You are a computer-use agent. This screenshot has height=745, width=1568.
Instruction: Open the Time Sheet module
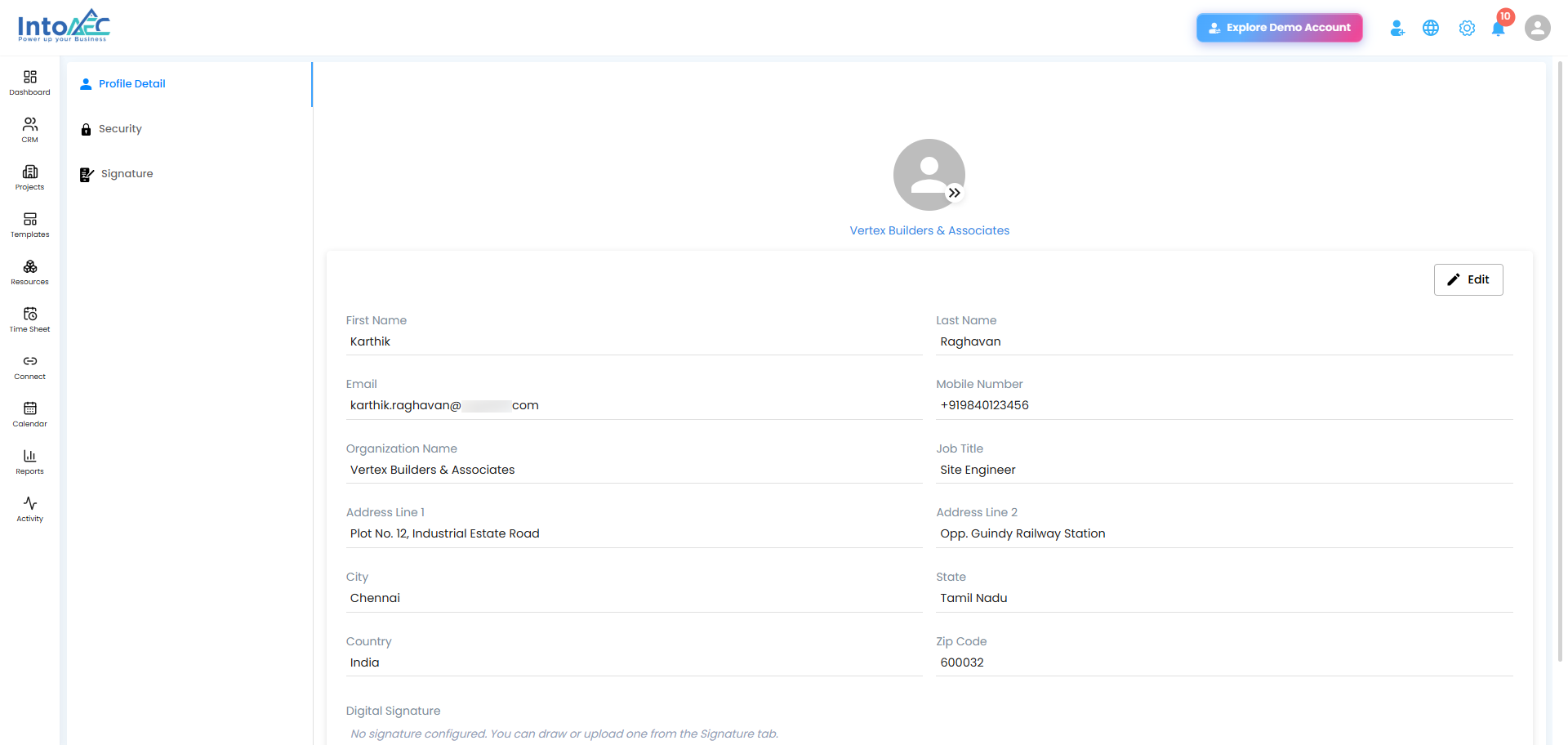point(29,320)
